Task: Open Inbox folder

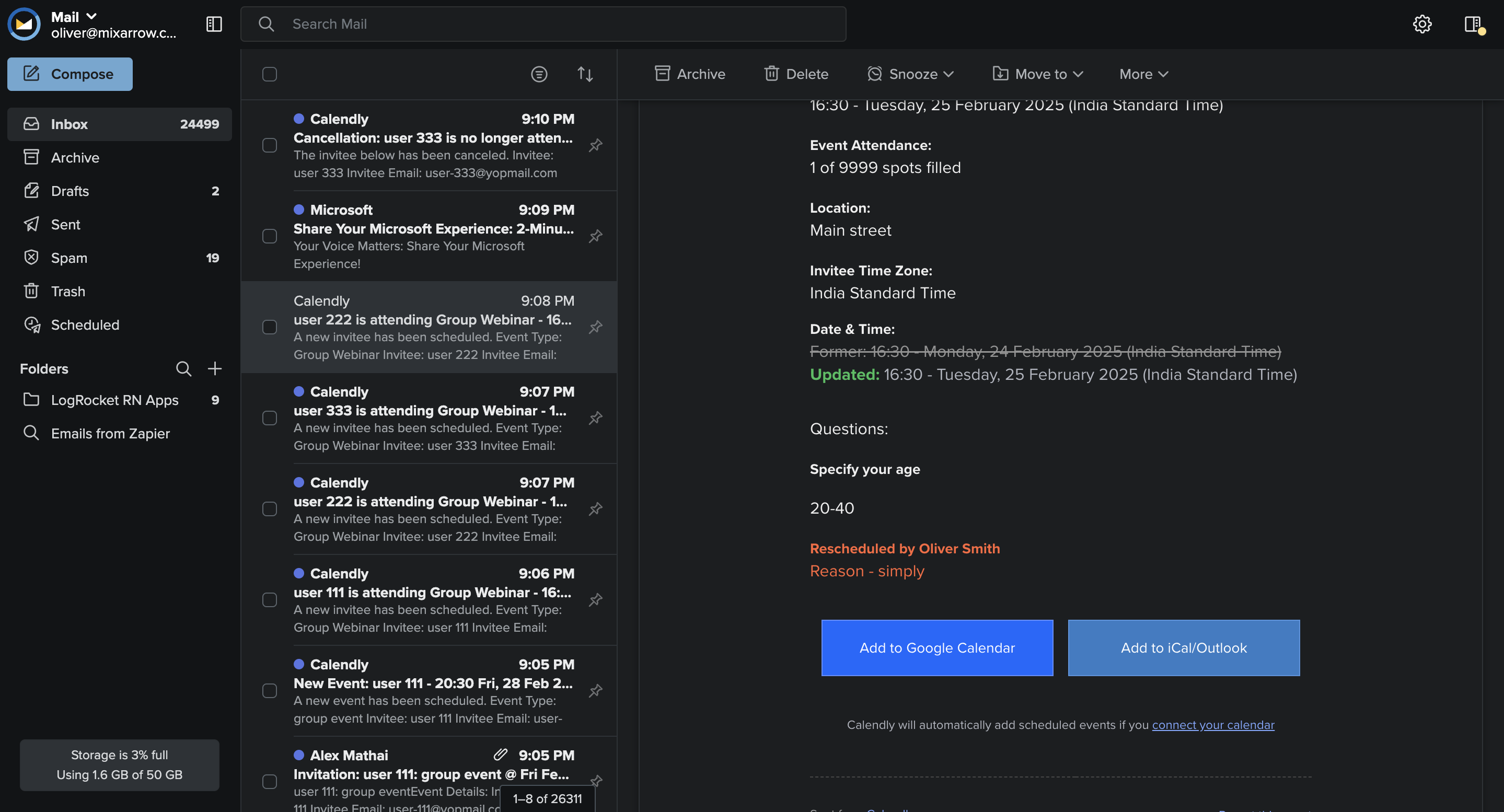Action: 120,124
